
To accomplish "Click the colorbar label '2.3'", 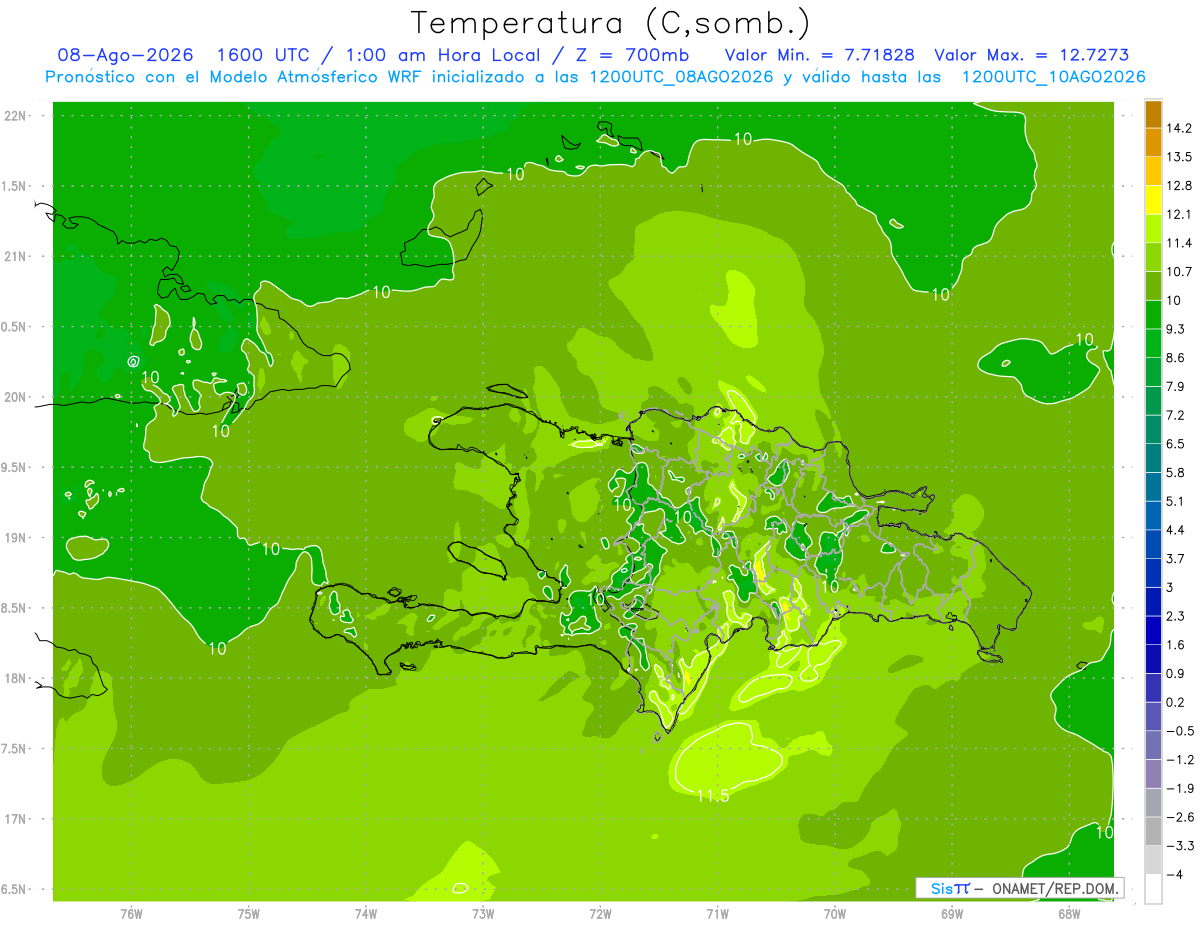I will coord(1176,616).
